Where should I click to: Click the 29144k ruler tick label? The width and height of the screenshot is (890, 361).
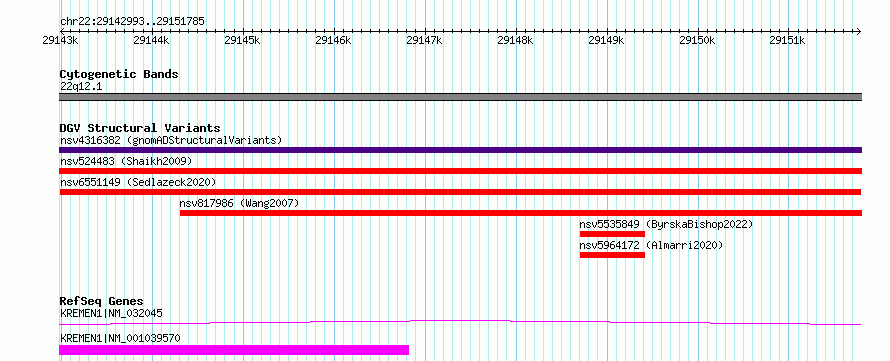tap(151, 41)
